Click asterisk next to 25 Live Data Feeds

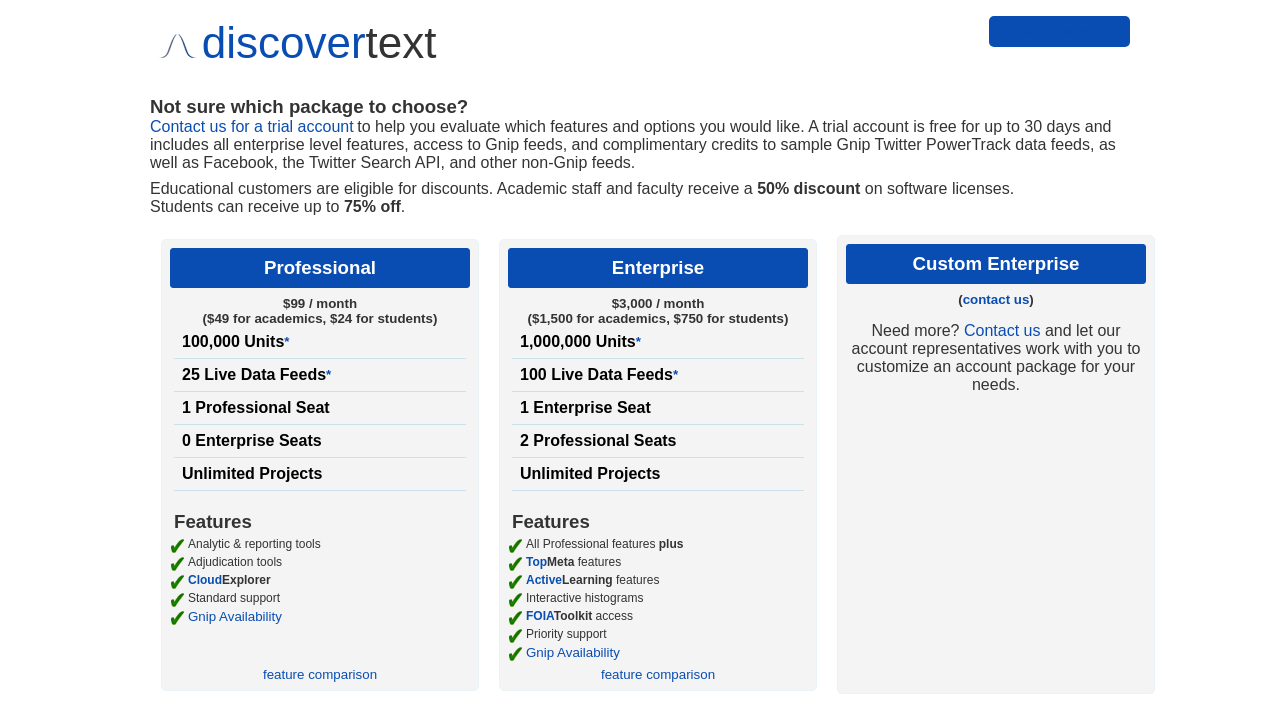pos(328,375)
